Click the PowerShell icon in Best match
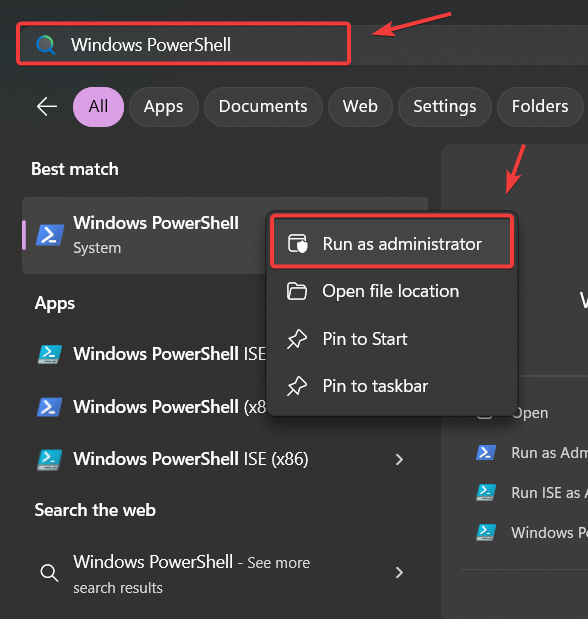588x619 pixels. pos(50,235)
